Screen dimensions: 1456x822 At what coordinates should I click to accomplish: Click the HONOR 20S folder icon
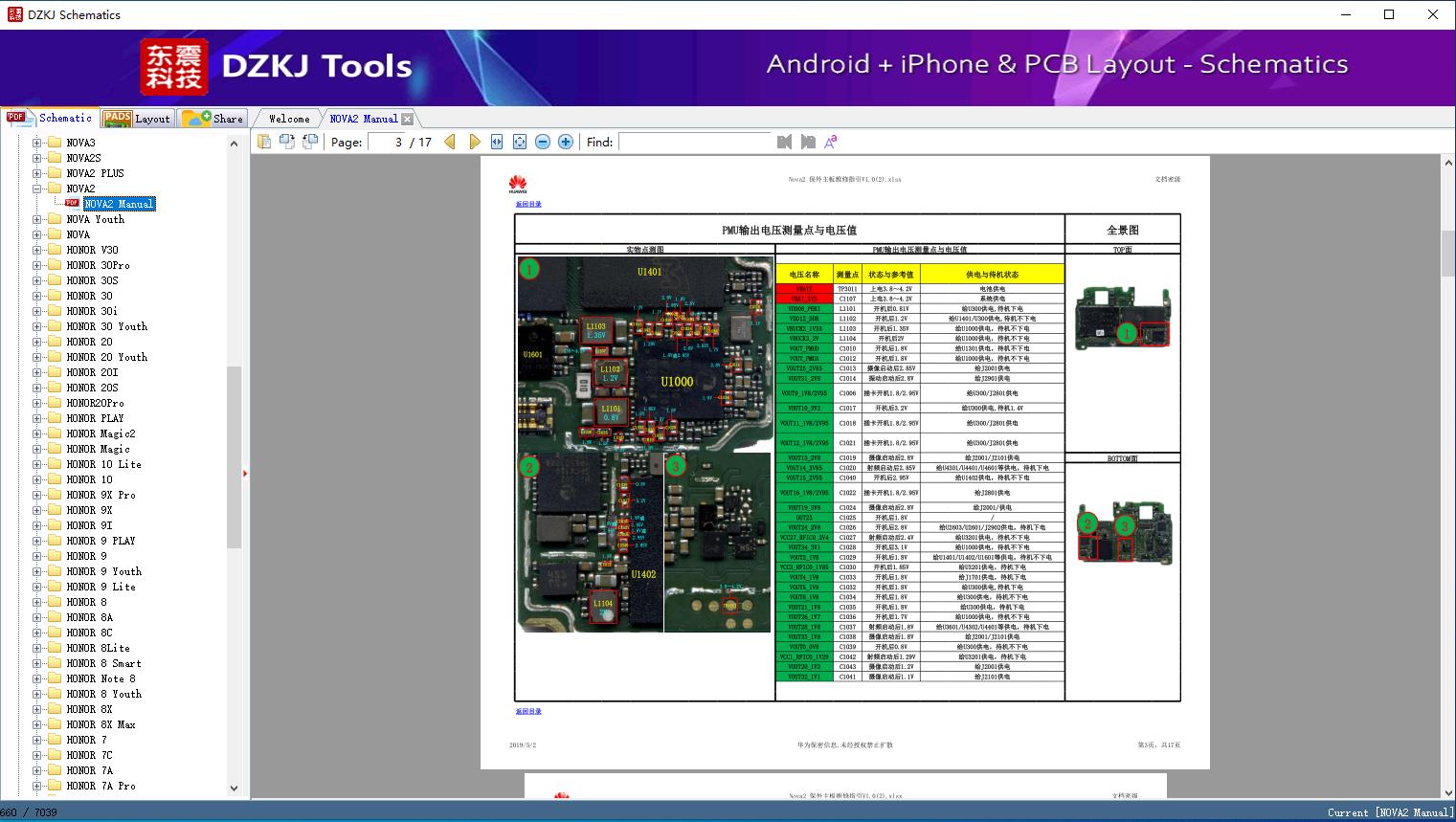(55, 388)
